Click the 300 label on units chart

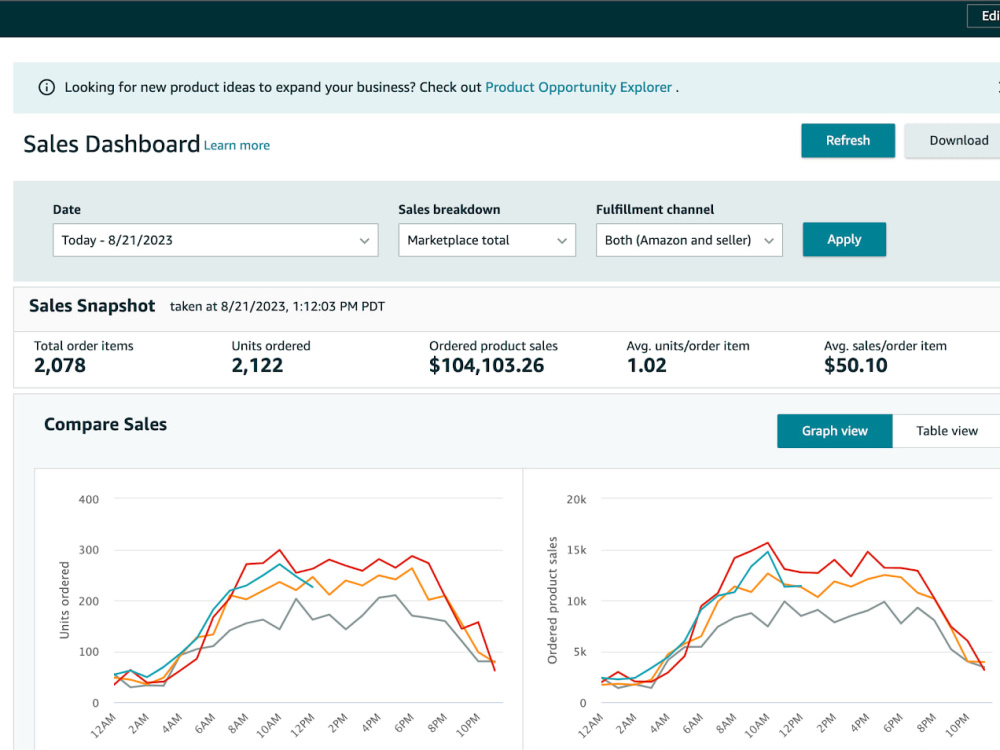[89, 550]
